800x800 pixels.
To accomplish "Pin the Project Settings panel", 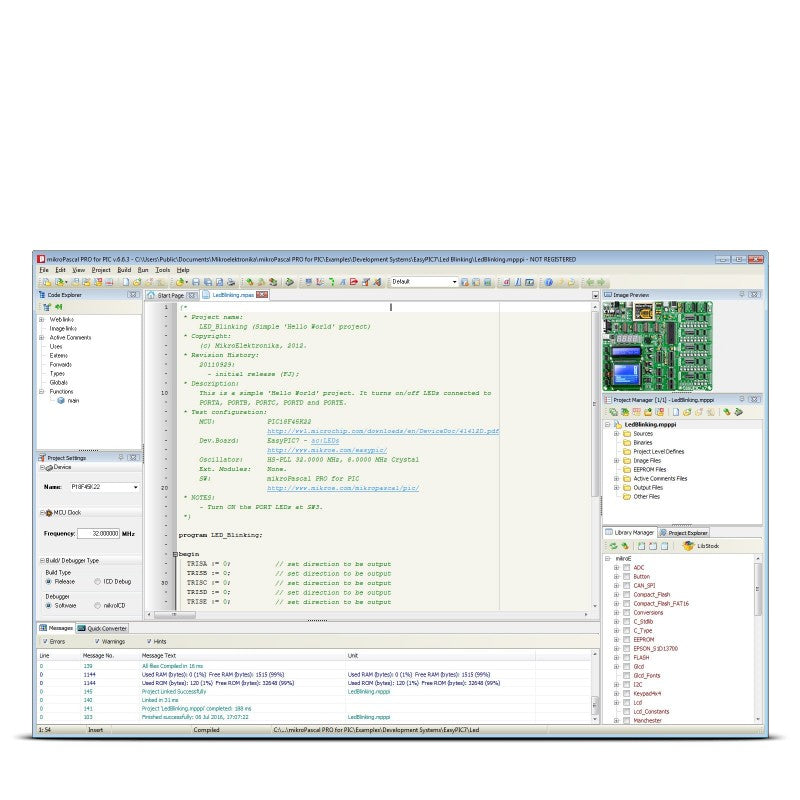I will point(121,457).
